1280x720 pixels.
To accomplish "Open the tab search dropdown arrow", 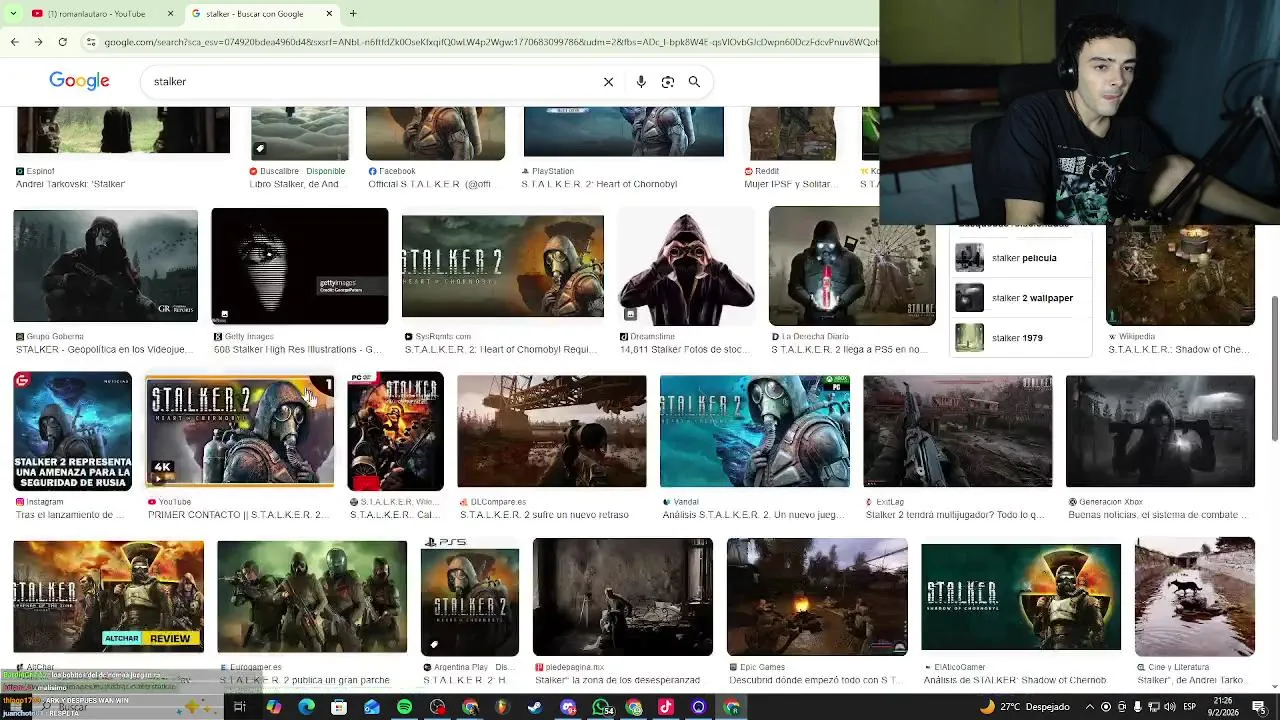I will pyautogui.click(x=12, y=14).
